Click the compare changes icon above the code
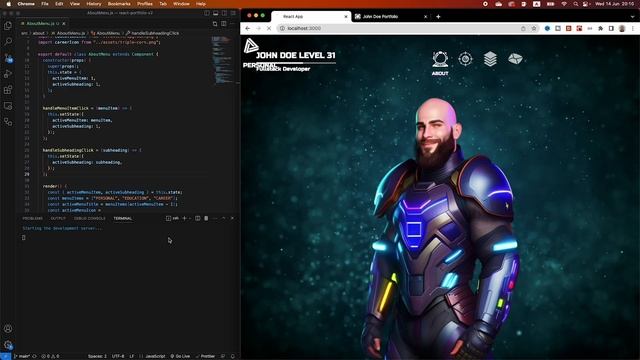The height and width of the screenshot is (360, 640). point(215,24)
